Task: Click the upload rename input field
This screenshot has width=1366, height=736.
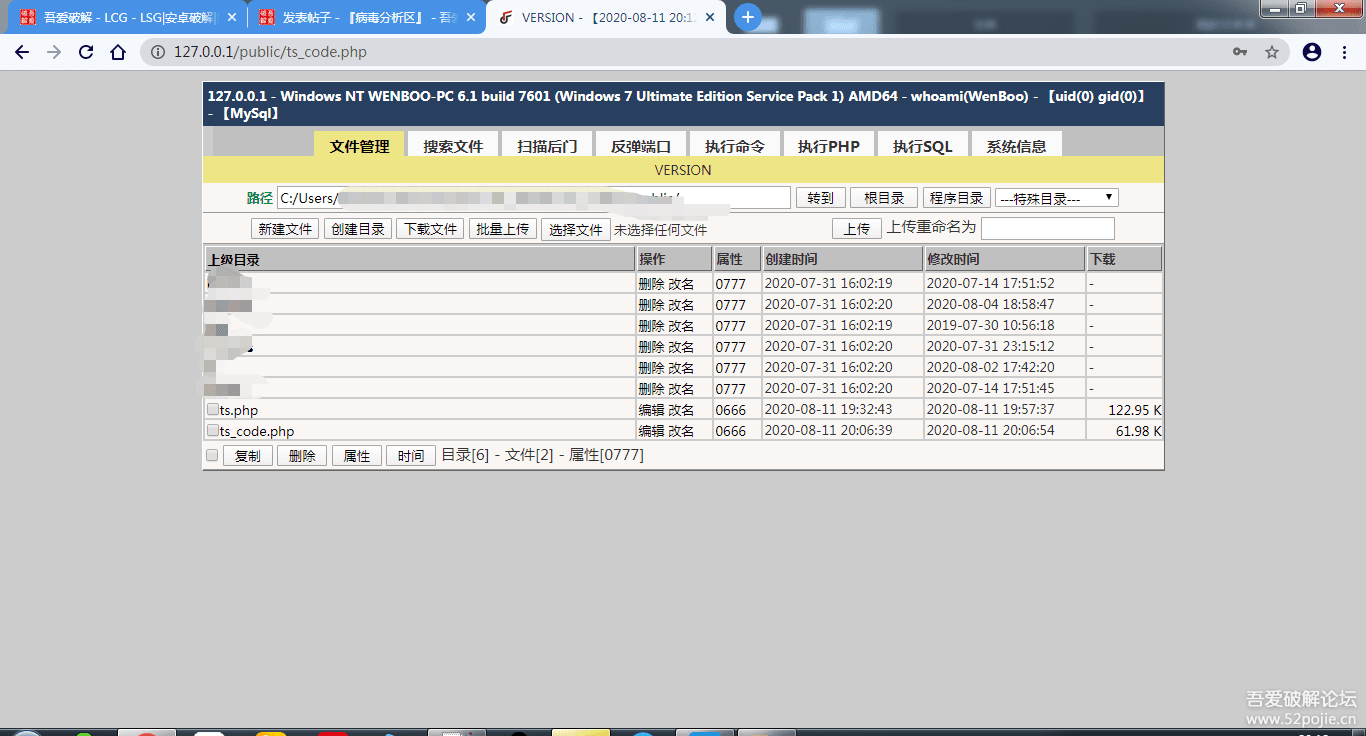Action: coord(1048,228)
